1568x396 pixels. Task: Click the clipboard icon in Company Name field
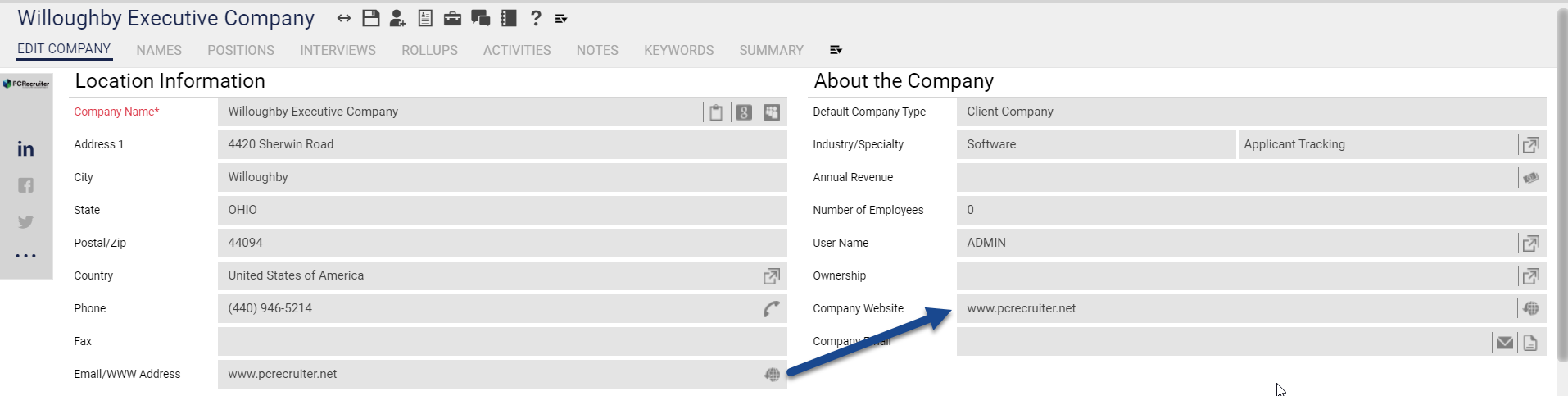(716, 112)
